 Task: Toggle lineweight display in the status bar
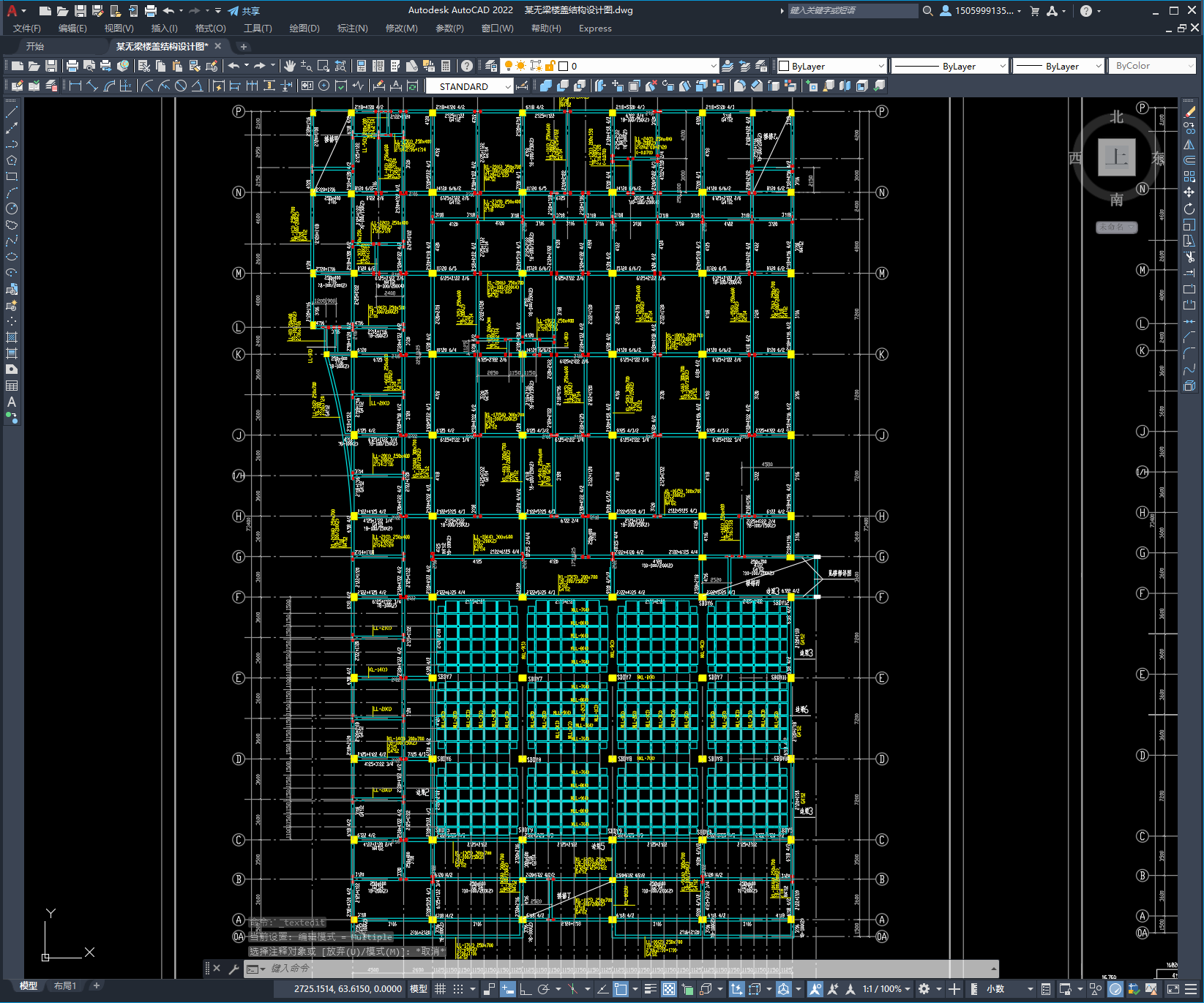650,989
